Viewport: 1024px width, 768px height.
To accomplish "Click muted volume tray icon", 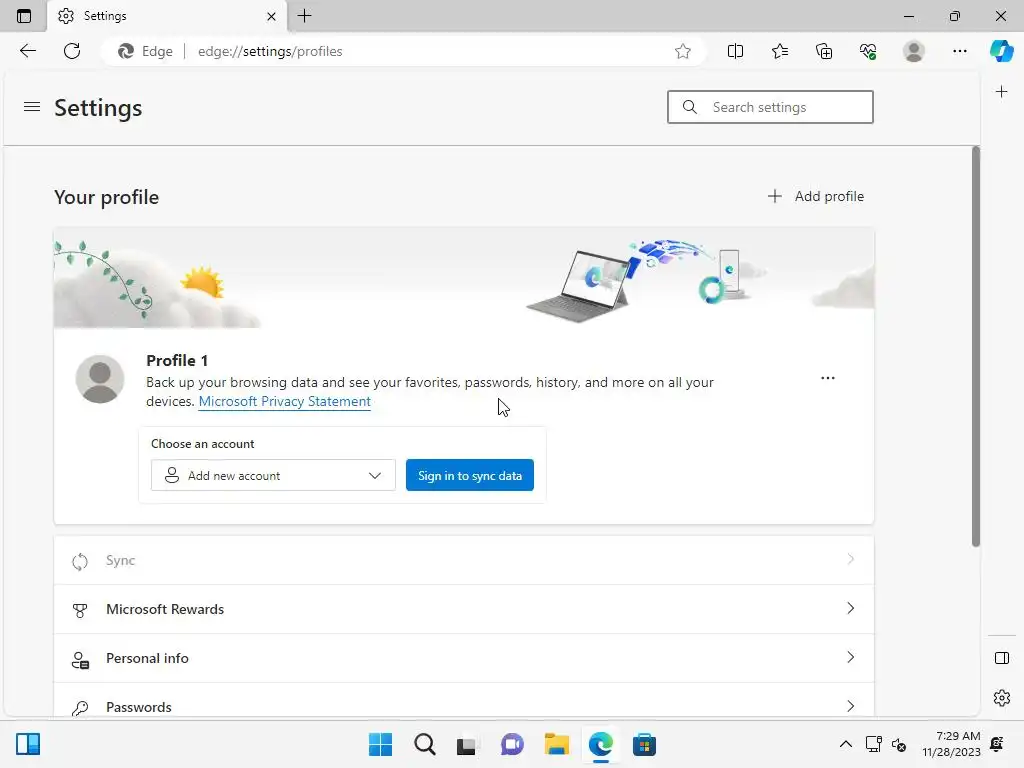I will pos(899,744).
